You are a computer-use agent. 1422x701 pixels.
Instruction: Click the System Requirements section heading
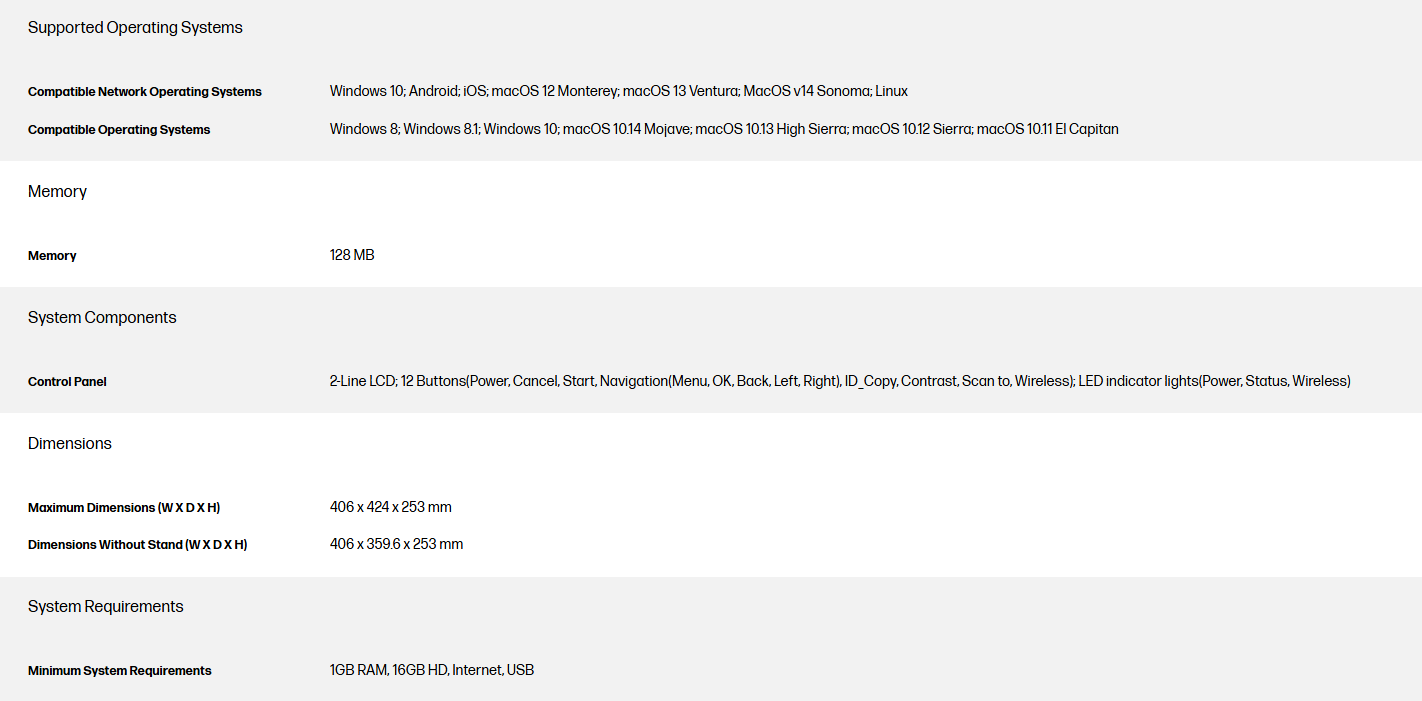(x=106, y=607)
